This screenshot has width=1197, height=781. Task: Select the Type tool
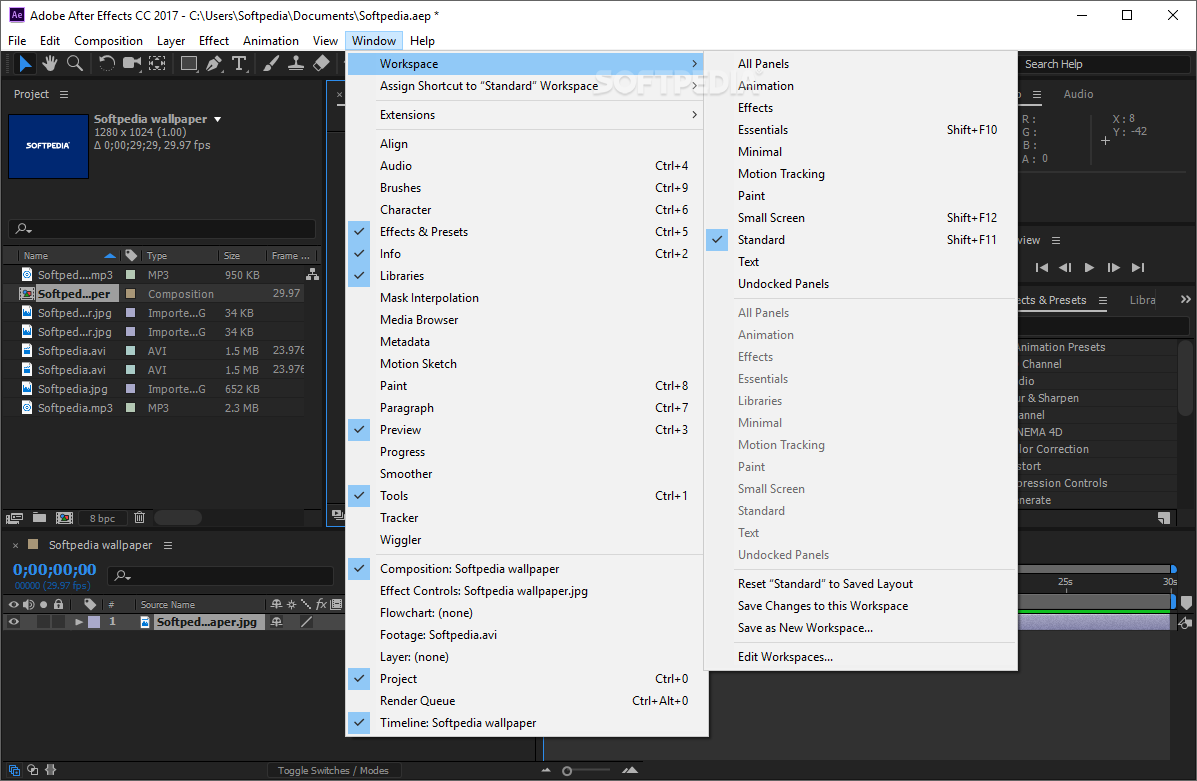click(240, 63)
